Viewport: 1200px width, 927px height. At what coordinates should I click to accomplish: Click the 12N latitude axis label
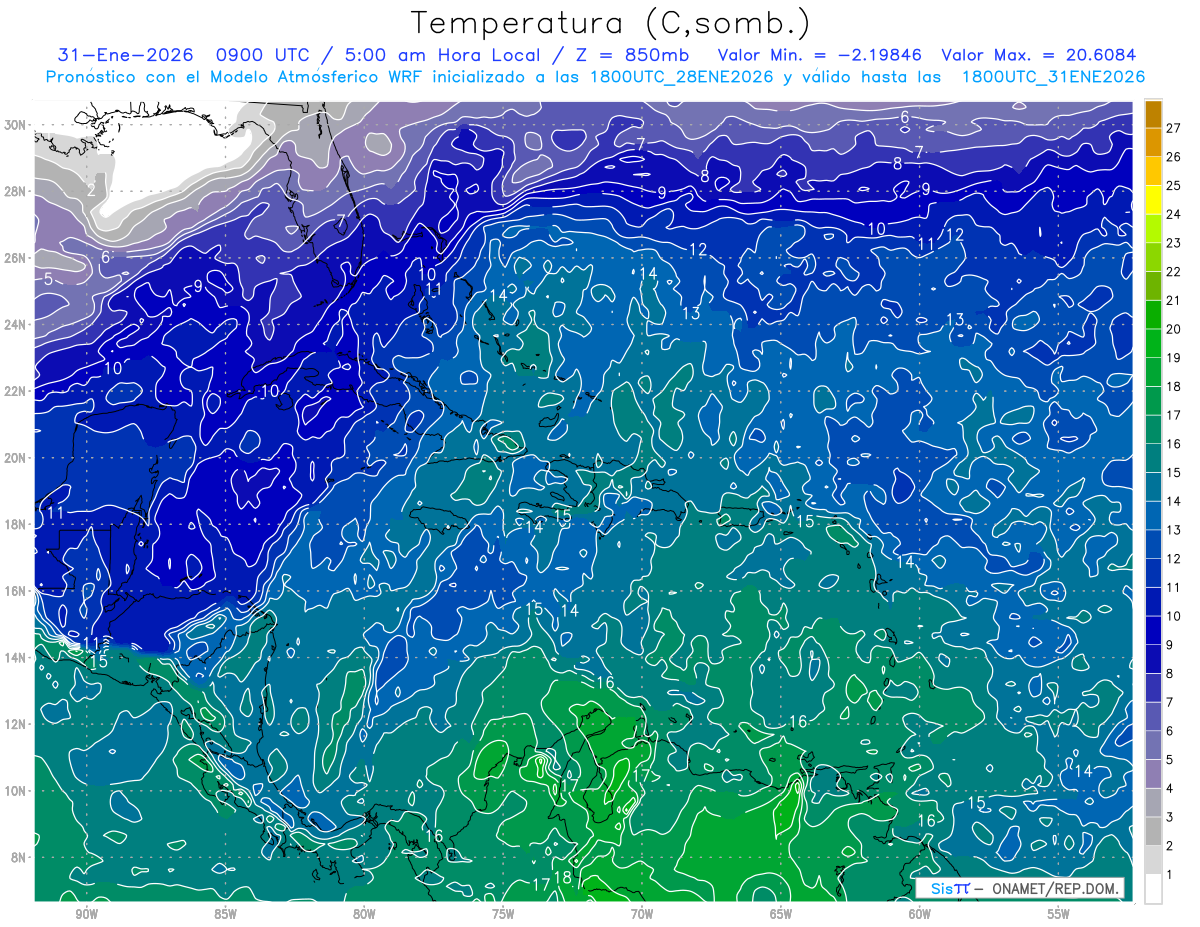(x=16, y=724)
